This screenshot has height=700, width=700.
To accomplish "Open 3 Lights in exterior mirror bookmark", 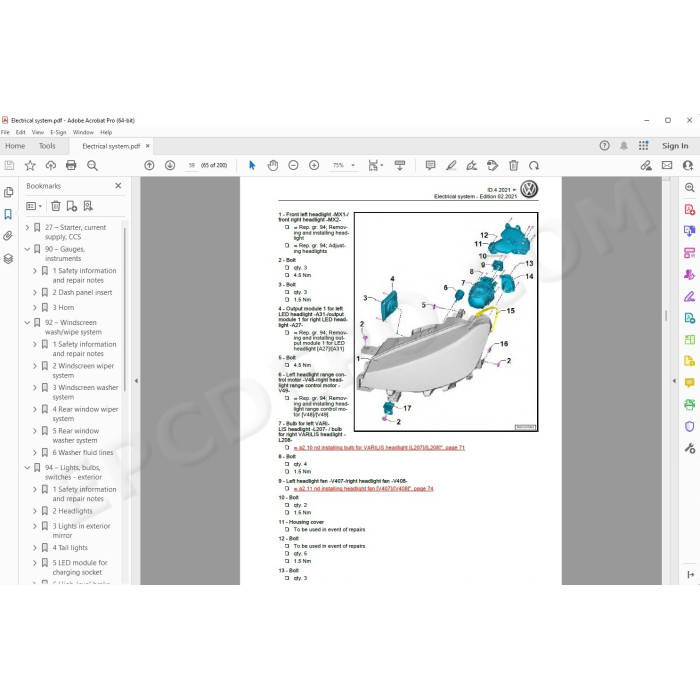I will (81, 530).
